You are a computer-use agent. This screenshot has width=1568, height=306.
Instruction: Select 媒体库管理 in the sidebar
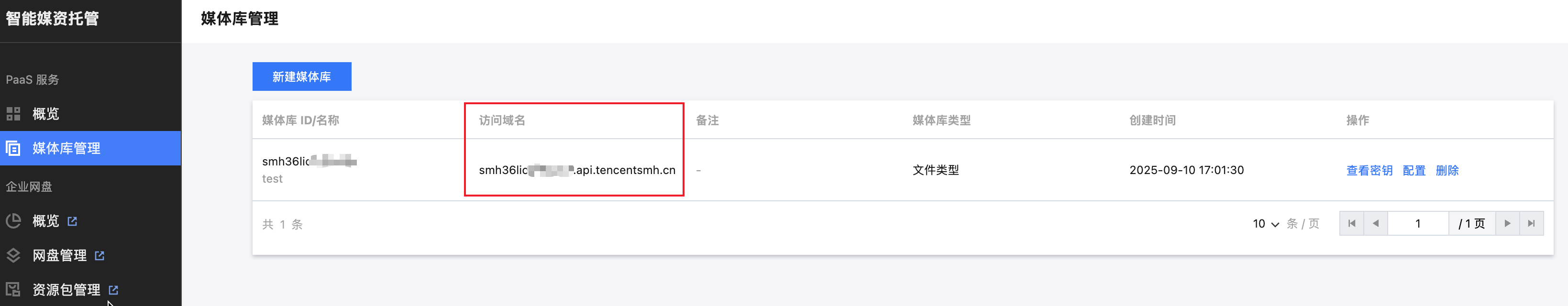[x=66, y=148]
